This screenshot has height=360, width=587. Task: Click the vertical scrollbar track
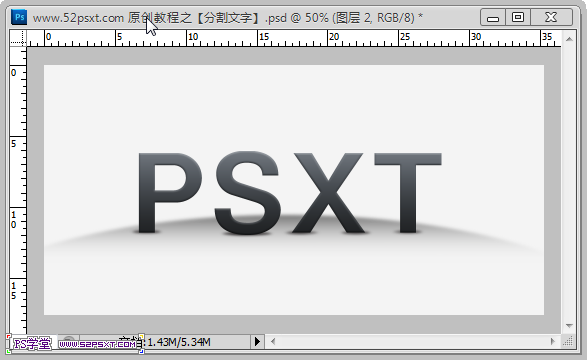[569, 182]
